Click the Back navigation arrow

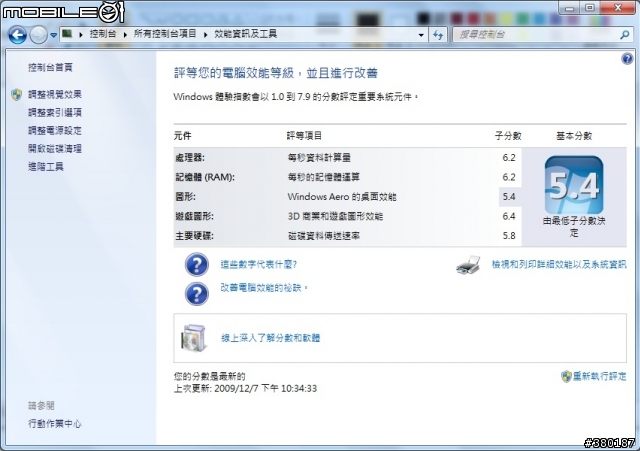tap(18, 35)
